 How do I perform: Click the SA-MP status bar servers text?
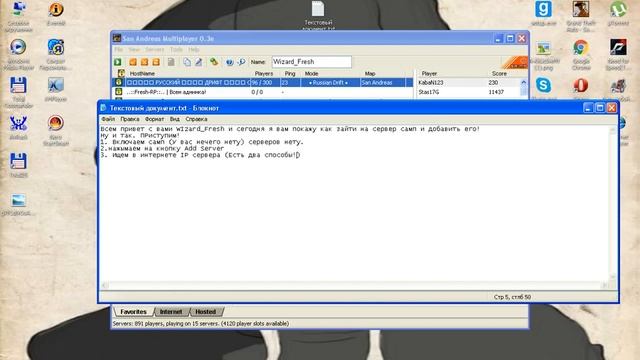pyautogui.click(x=201, y=324)
